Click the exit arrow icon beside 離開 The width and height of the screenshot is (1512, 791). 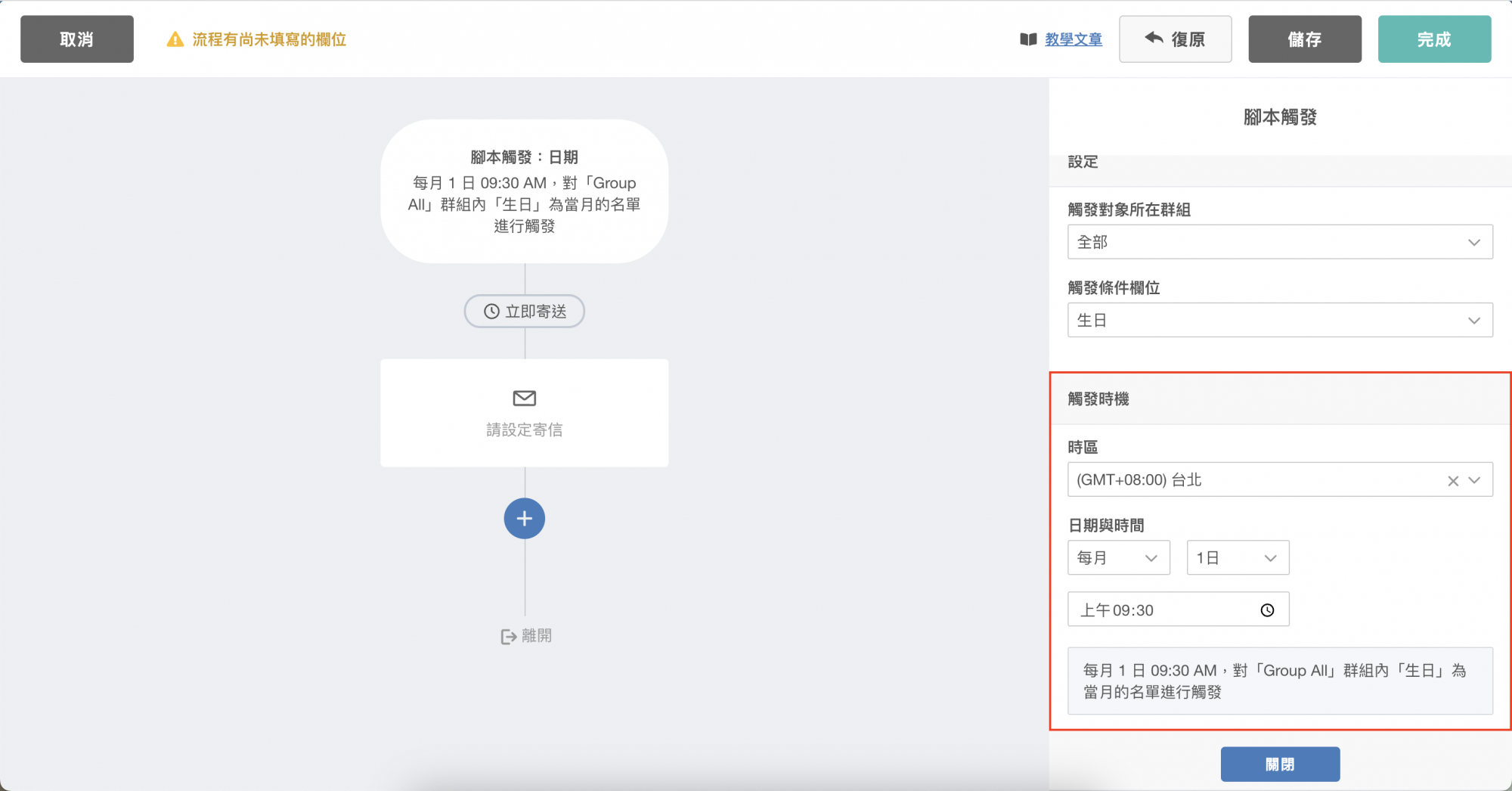(x=509, y=637)
